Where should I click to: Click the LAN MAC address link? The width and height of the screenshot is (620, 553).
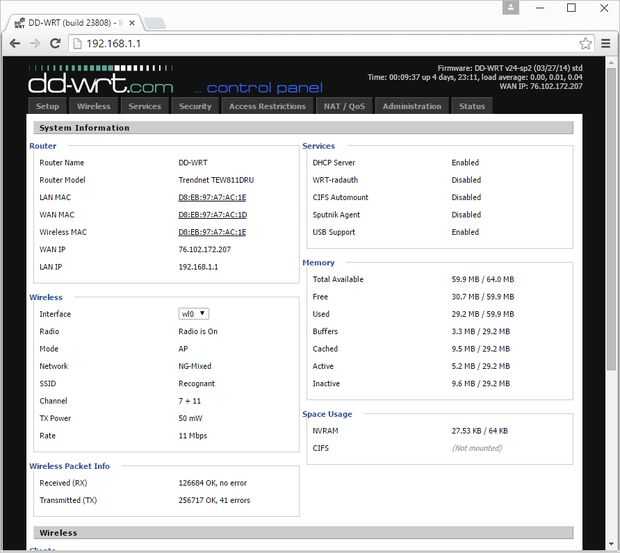point(212,197)
